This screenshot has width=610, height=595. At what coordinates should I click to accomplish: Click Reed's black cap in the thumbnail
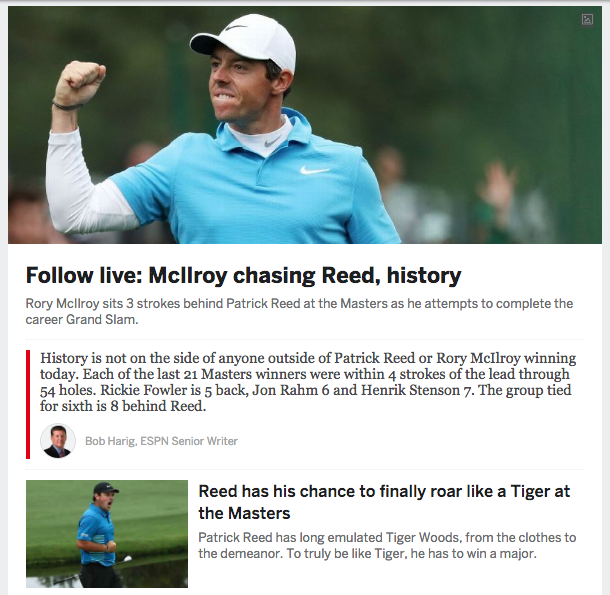click(105, 488)
